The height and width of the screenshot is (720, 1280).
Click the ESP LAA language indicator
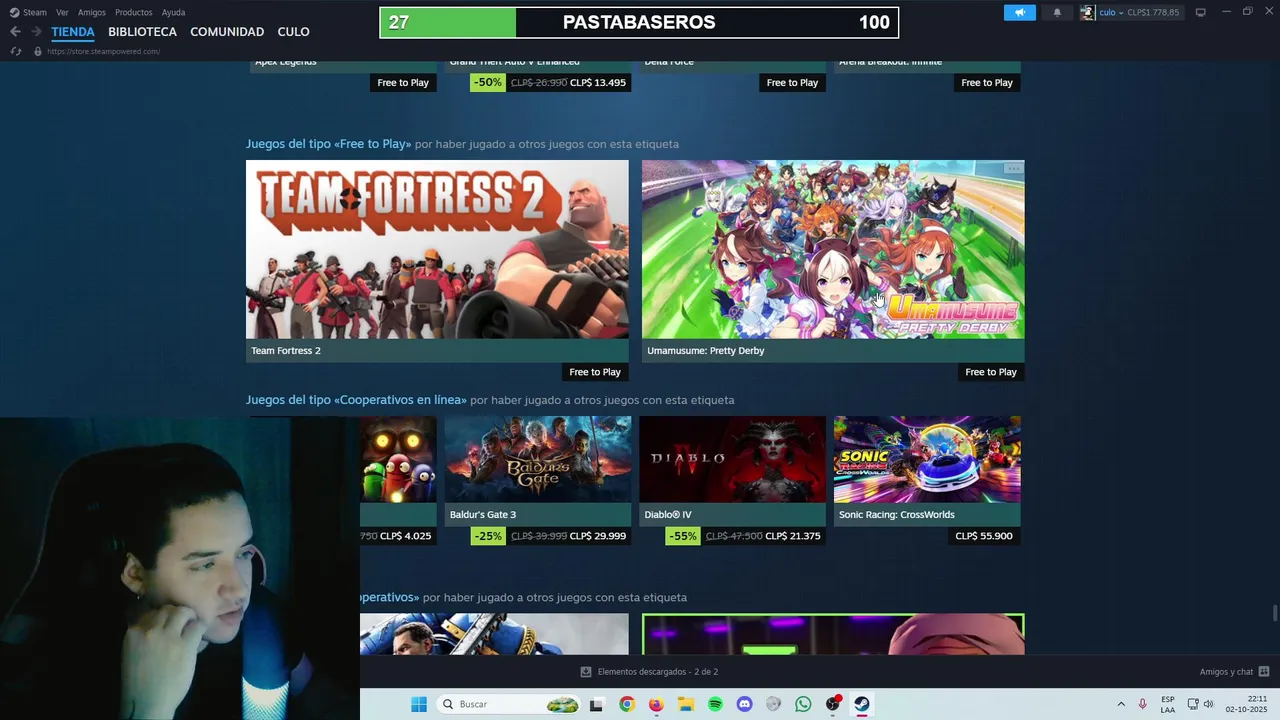coord(1168,704)
